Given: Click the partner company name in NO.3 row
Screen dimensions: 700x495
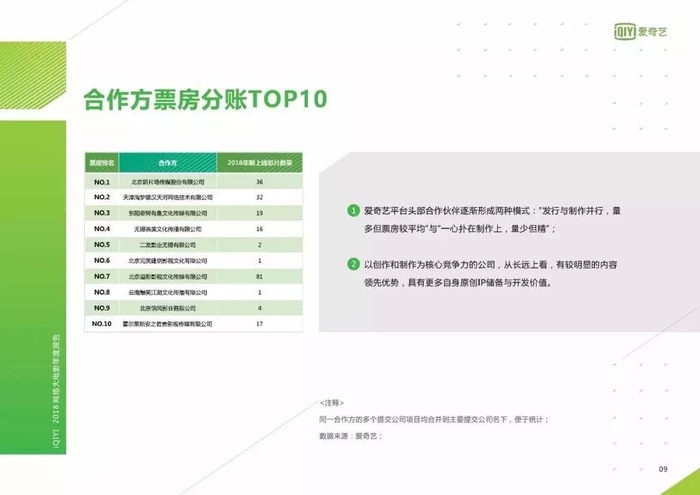Looking at the screenshot, I should click(168, 213).
